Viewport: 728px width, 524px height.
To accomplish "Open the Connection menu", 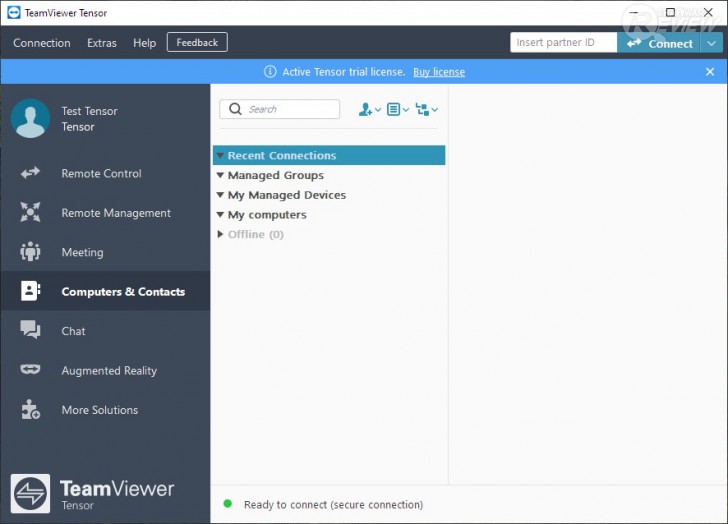I will pos(42,43).
